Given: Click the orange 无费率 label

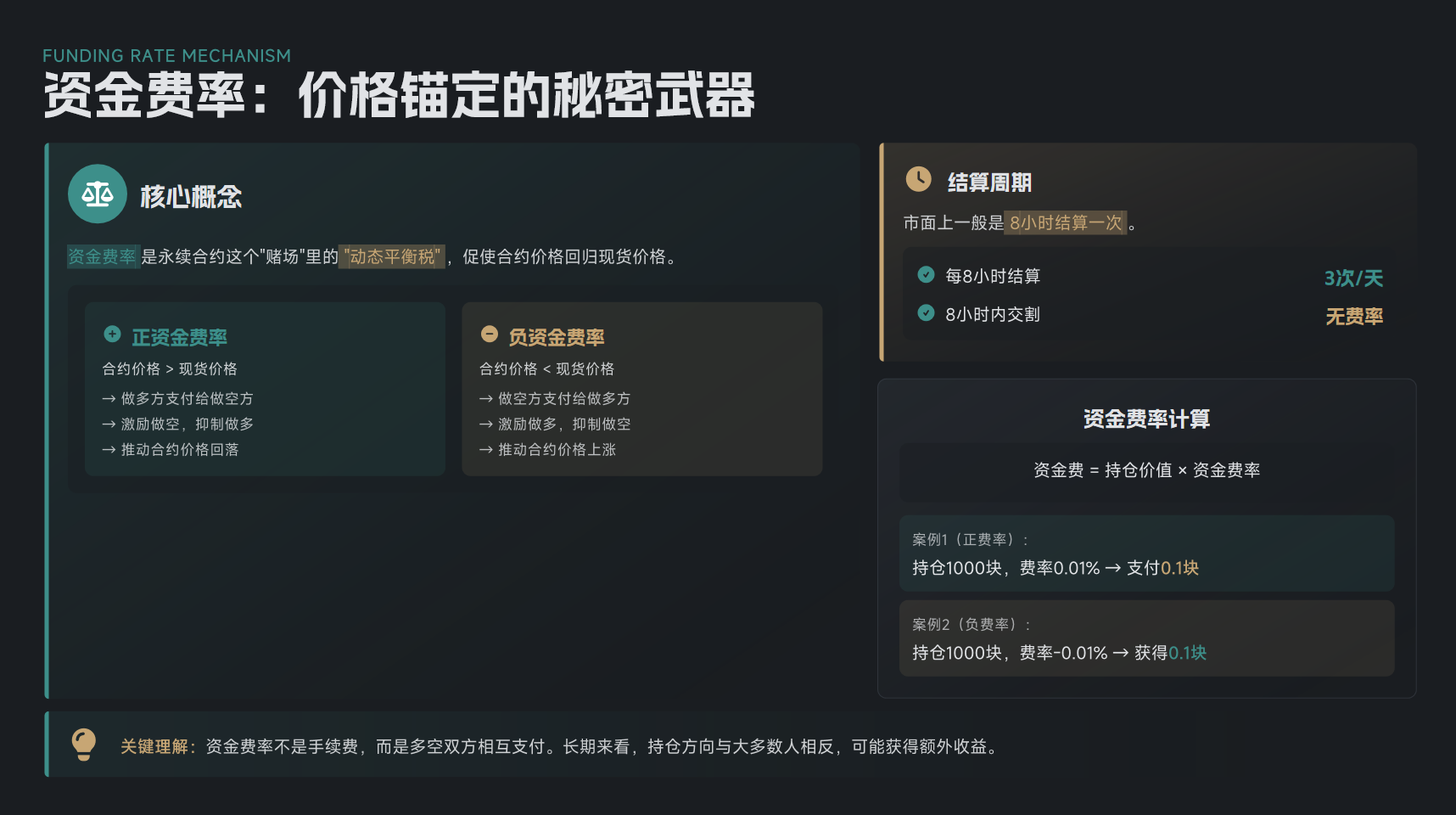Looking at the screenshot, I should click(1353, 317).
